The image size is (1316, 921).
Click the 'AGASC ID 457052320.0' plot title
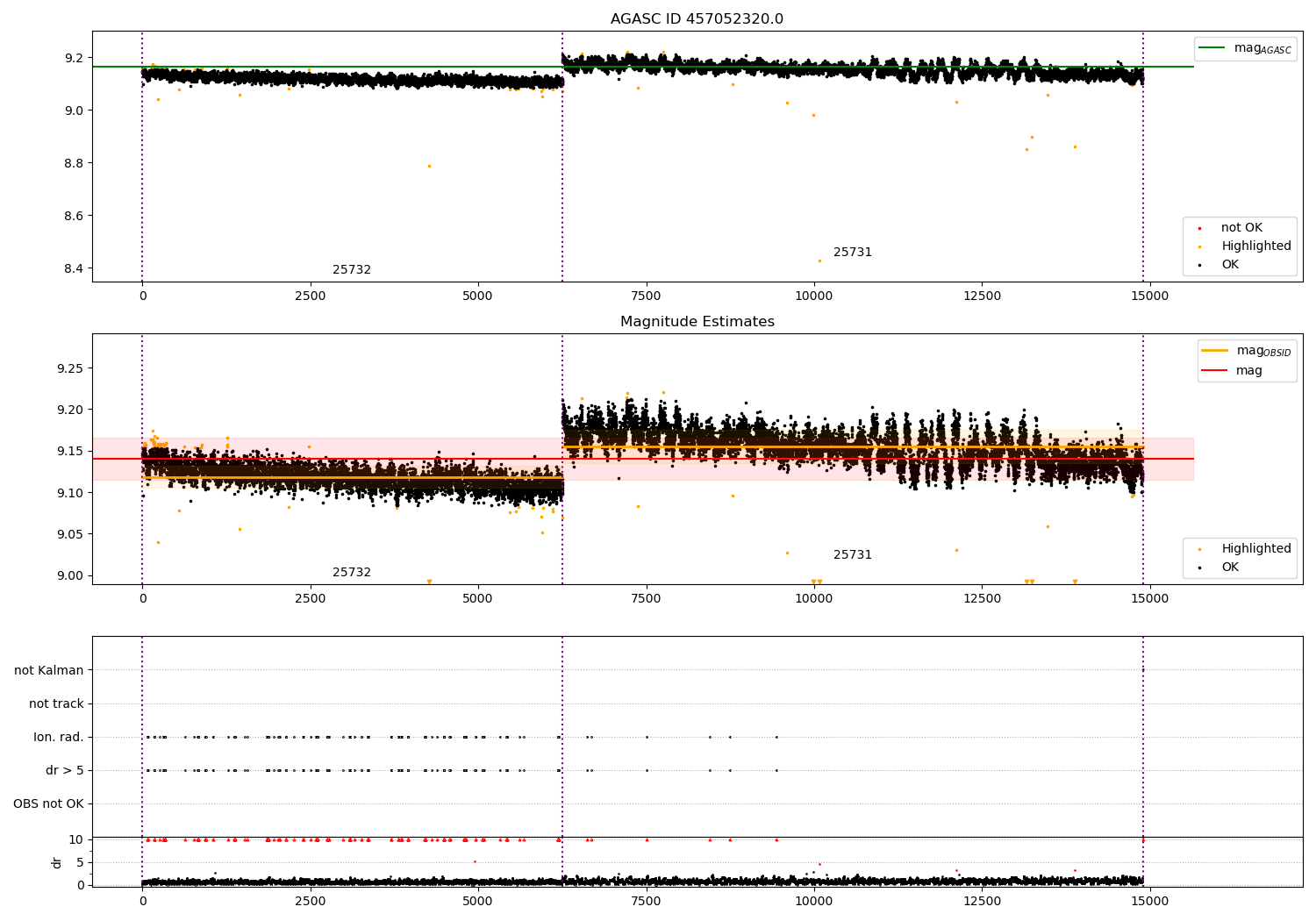pyautogui.click(x=697, y=19)
